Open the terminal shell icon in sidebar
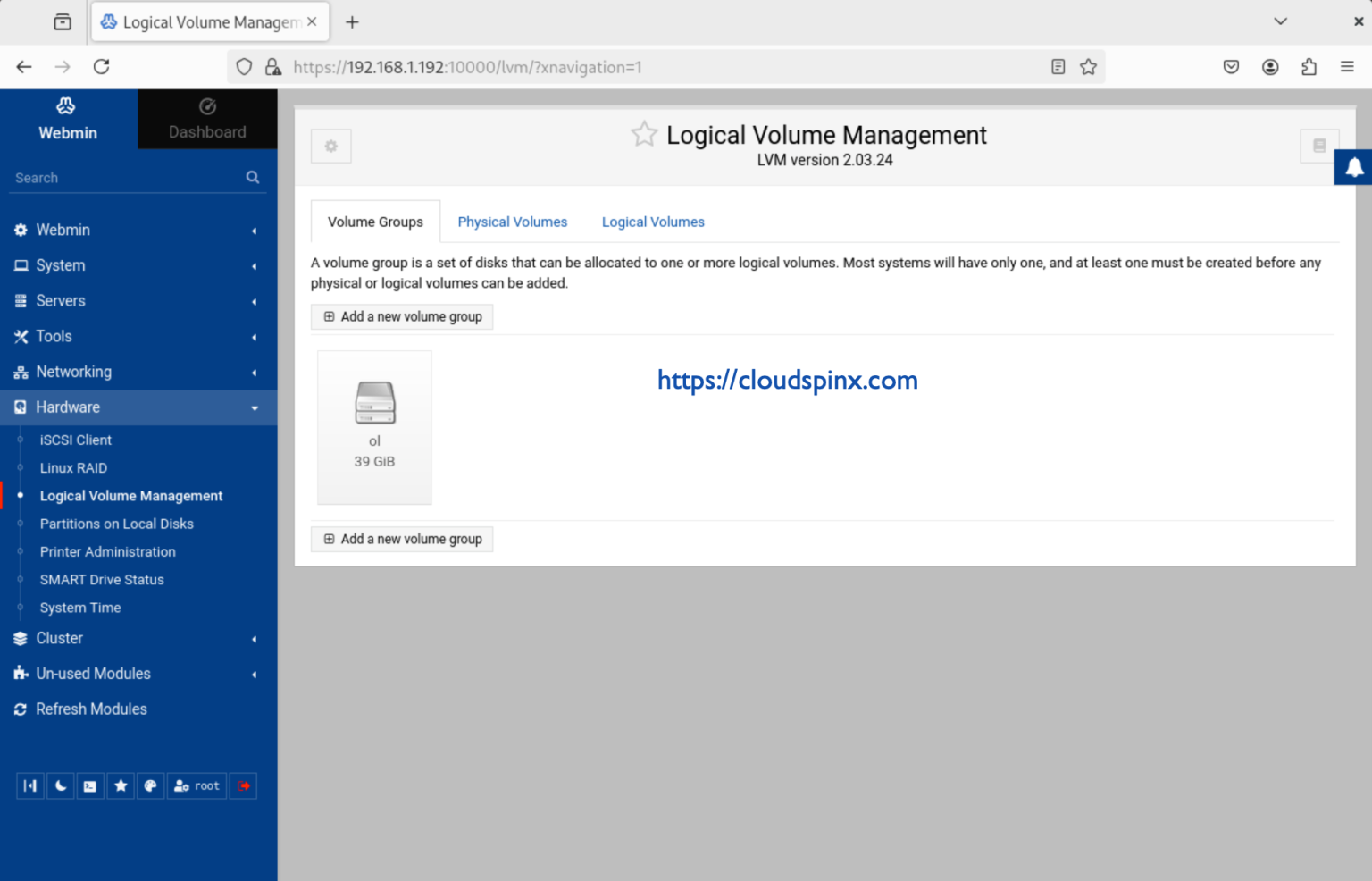Viewport: 1372px width, 881px height. point(89,785)
